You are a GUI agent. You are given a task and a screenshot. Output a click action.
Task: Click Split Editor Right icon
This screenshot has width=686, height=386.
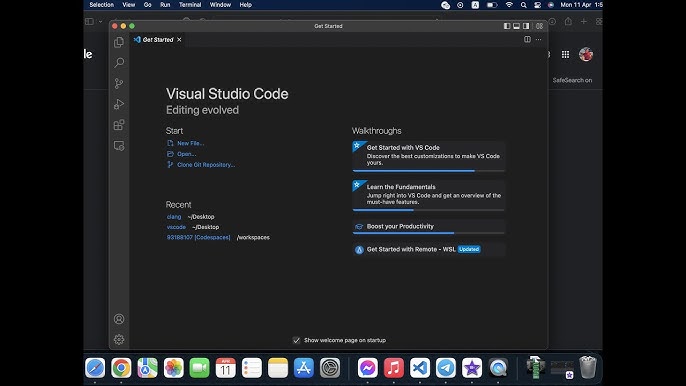527,39
